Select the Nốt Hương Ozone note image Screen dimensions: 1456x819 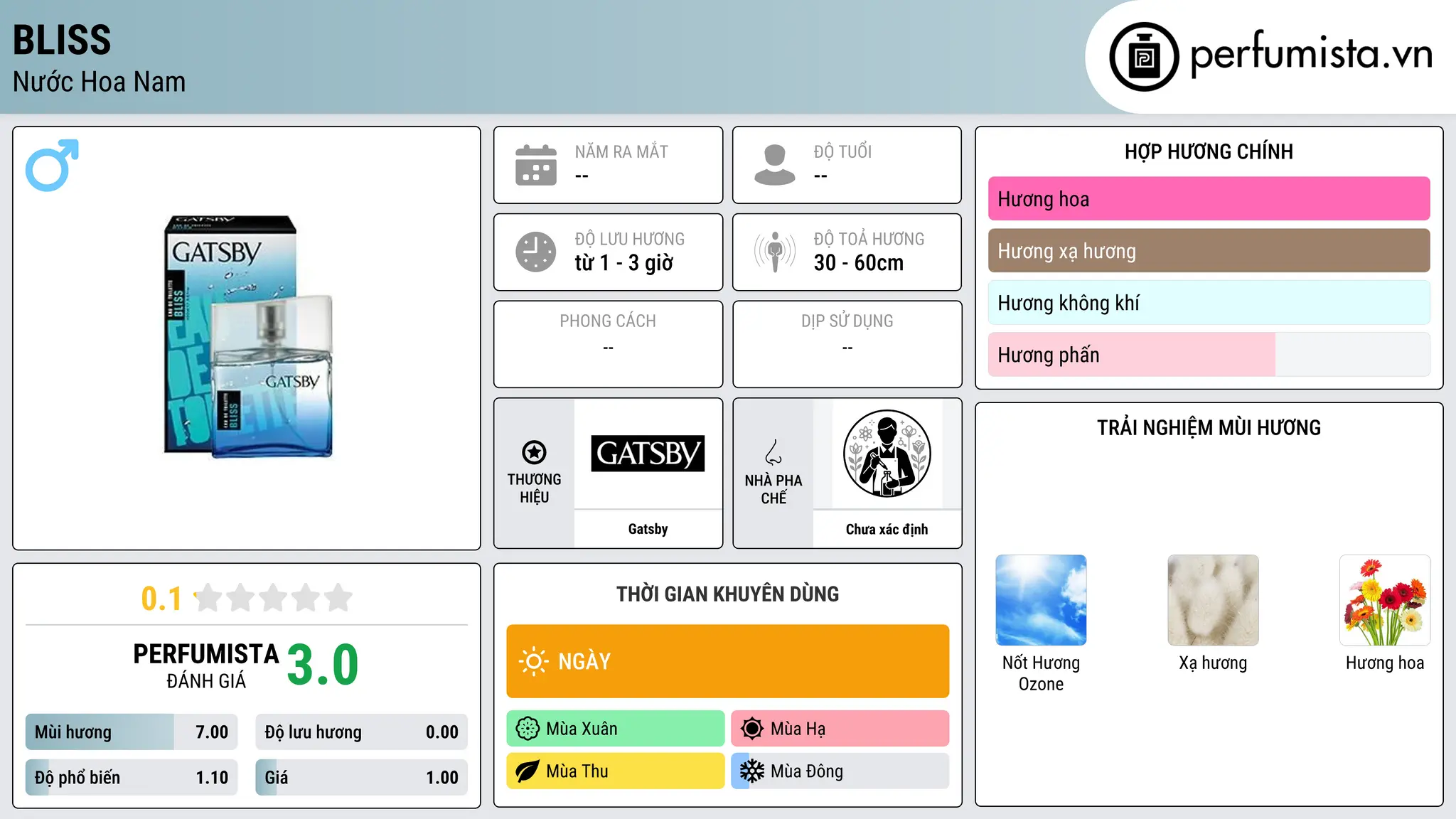click(1041, 600)
